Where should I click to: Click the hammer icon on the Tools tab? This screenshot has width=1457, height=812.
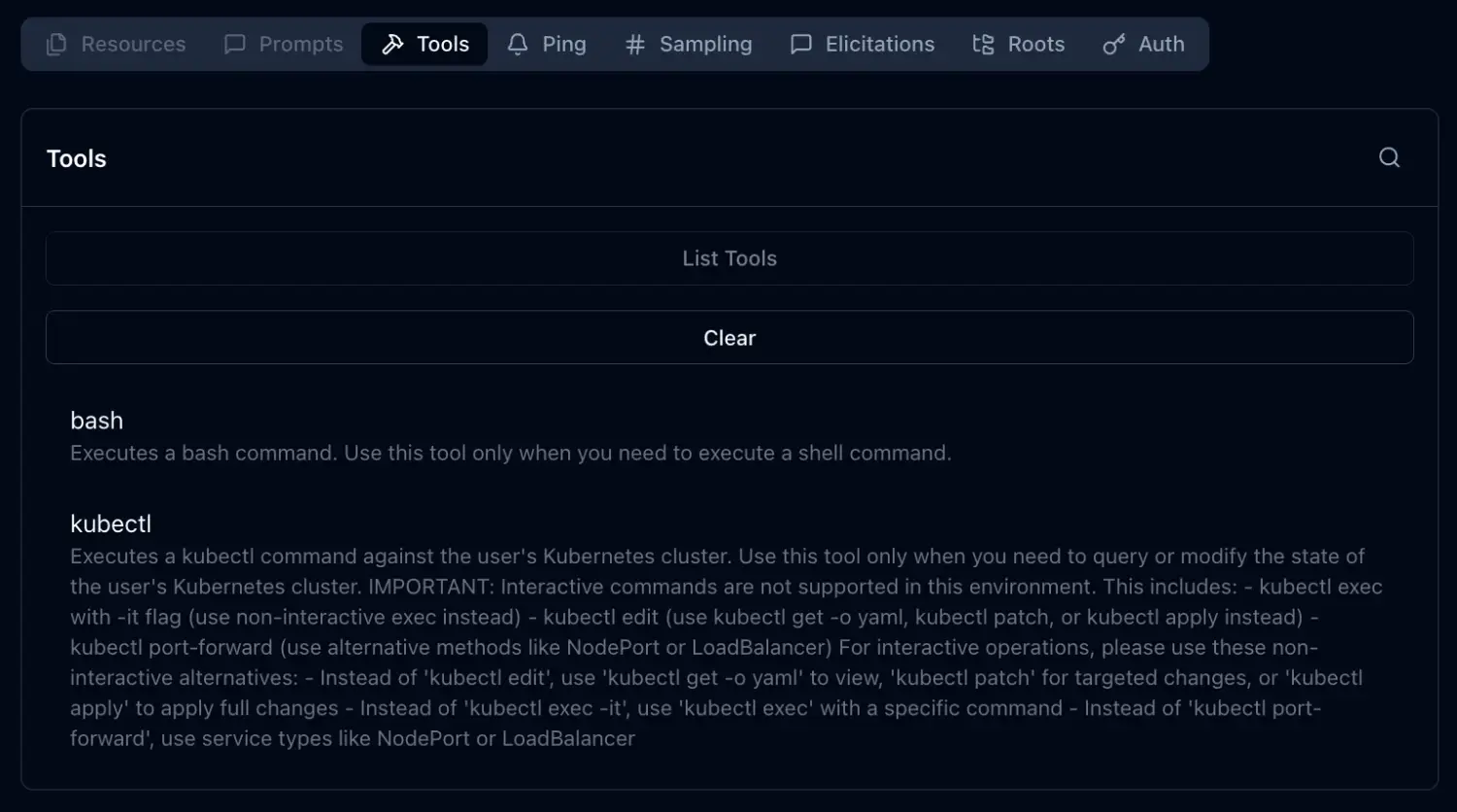click(x=392, y=45)
